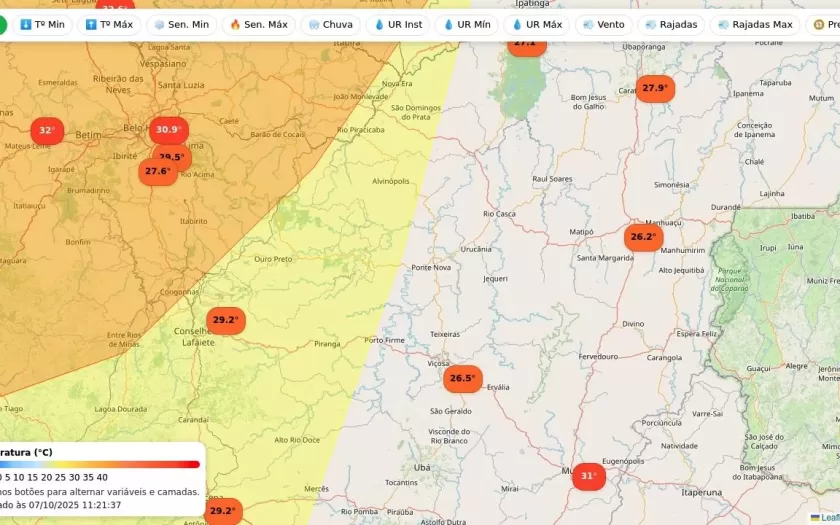Click the 29.2° marker near Conselheiro Lafaiete

point(225,321)
